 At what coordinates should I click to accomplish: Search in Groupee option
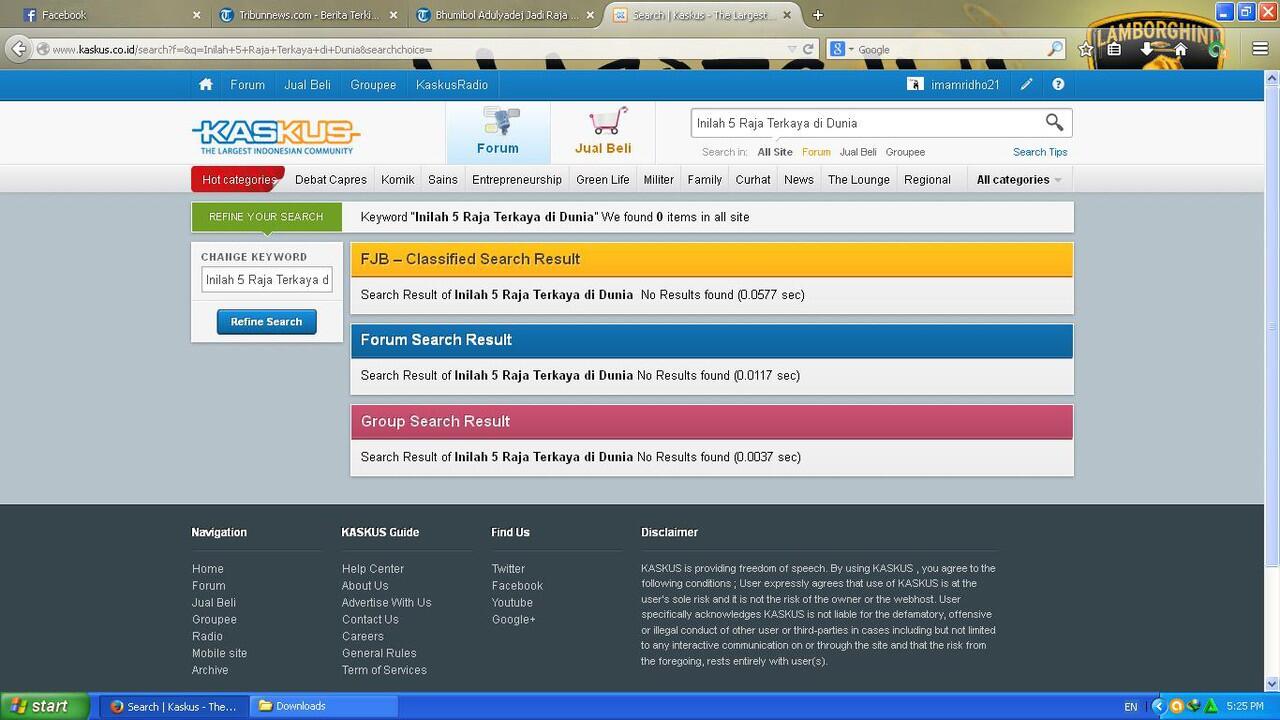tap(905, 152)
